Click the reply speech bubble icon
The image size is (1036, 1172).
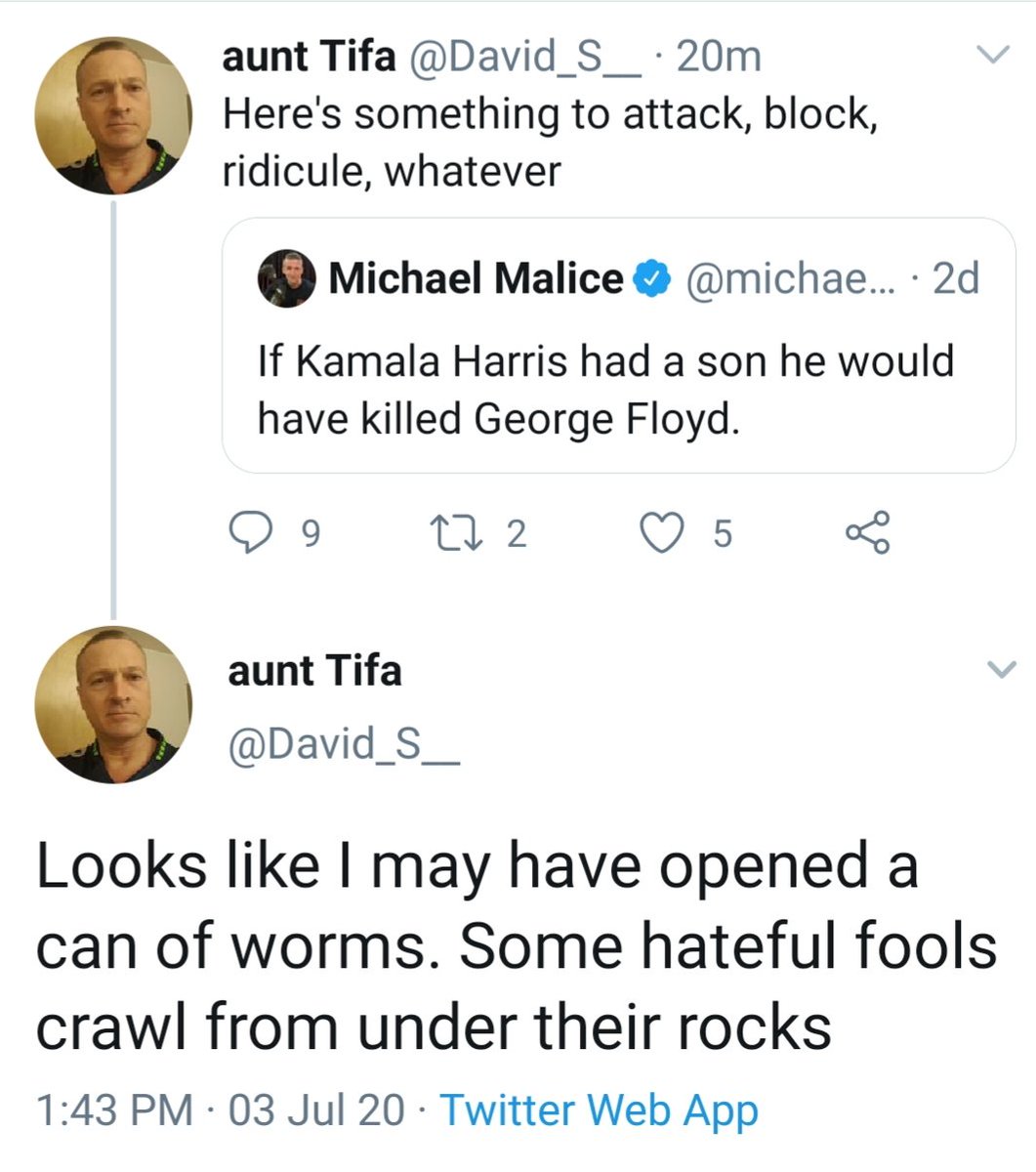point(251,533)
